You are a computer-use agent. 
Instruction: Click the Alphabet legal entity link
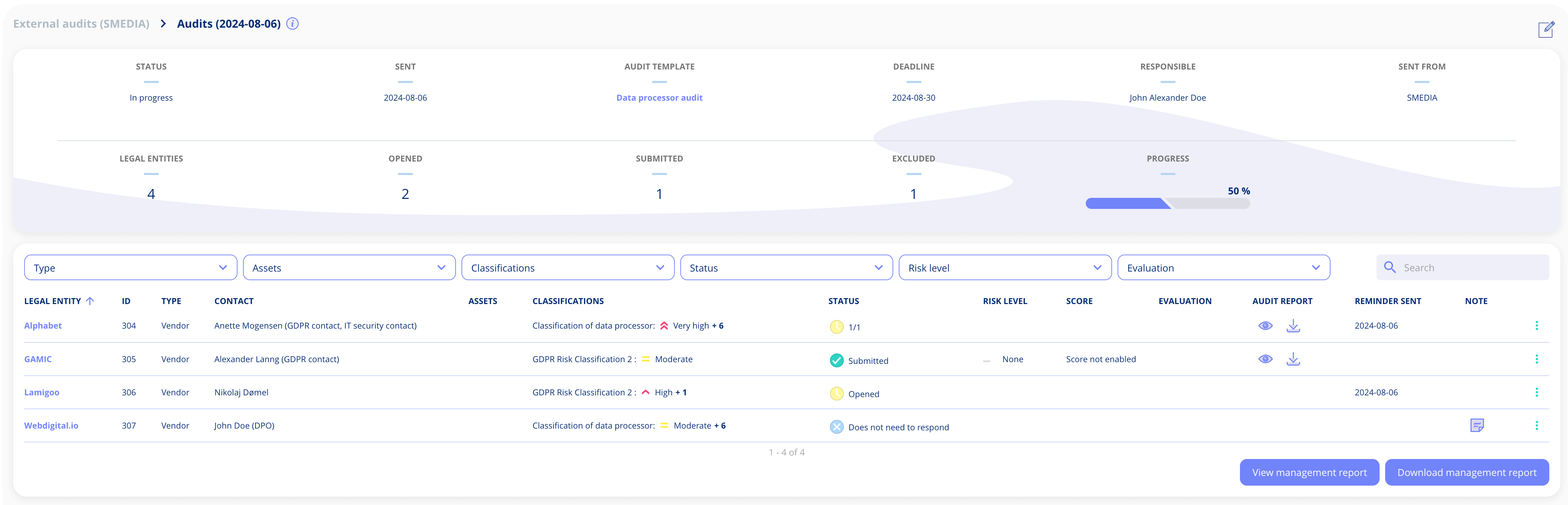coord(43,325)
